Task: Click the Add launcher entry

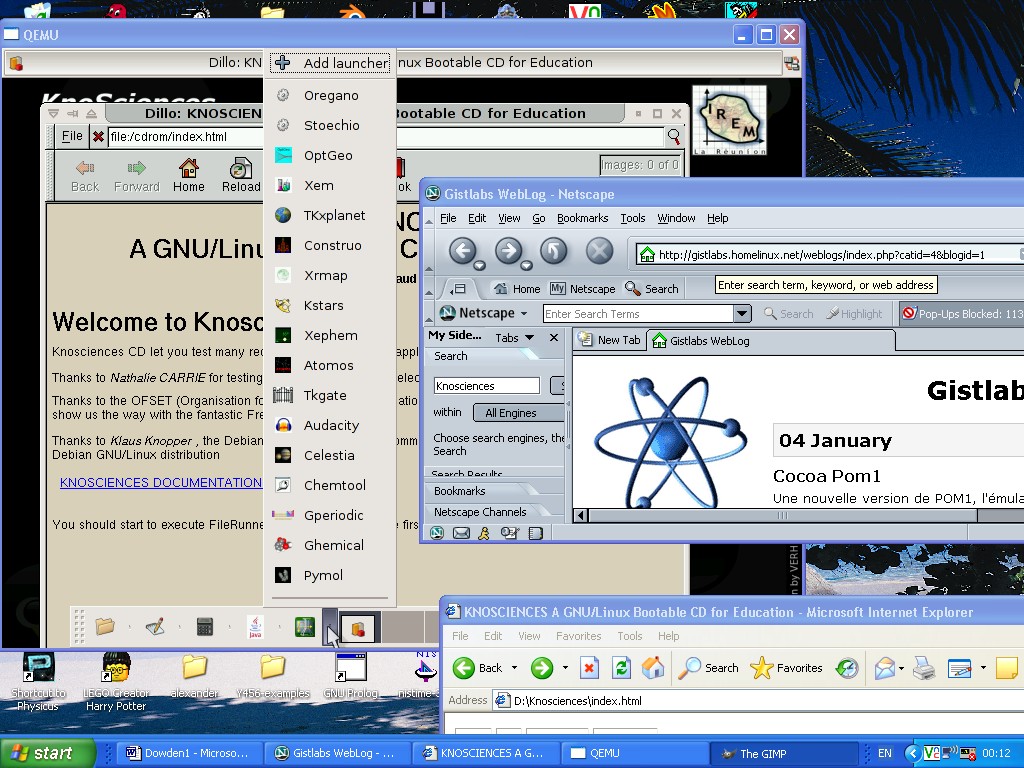Action: [331, 63]
